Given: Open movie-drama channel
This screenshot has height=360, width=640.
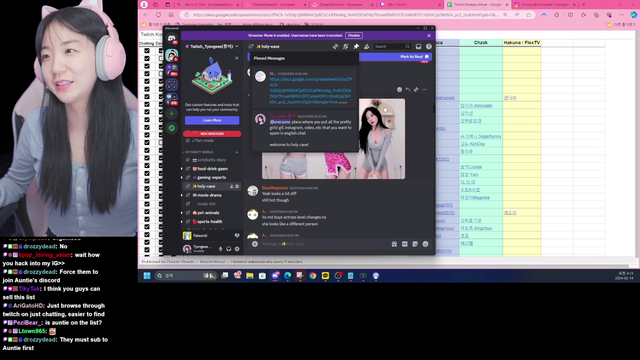Looking at the screenshot, I should click(212, 195).
